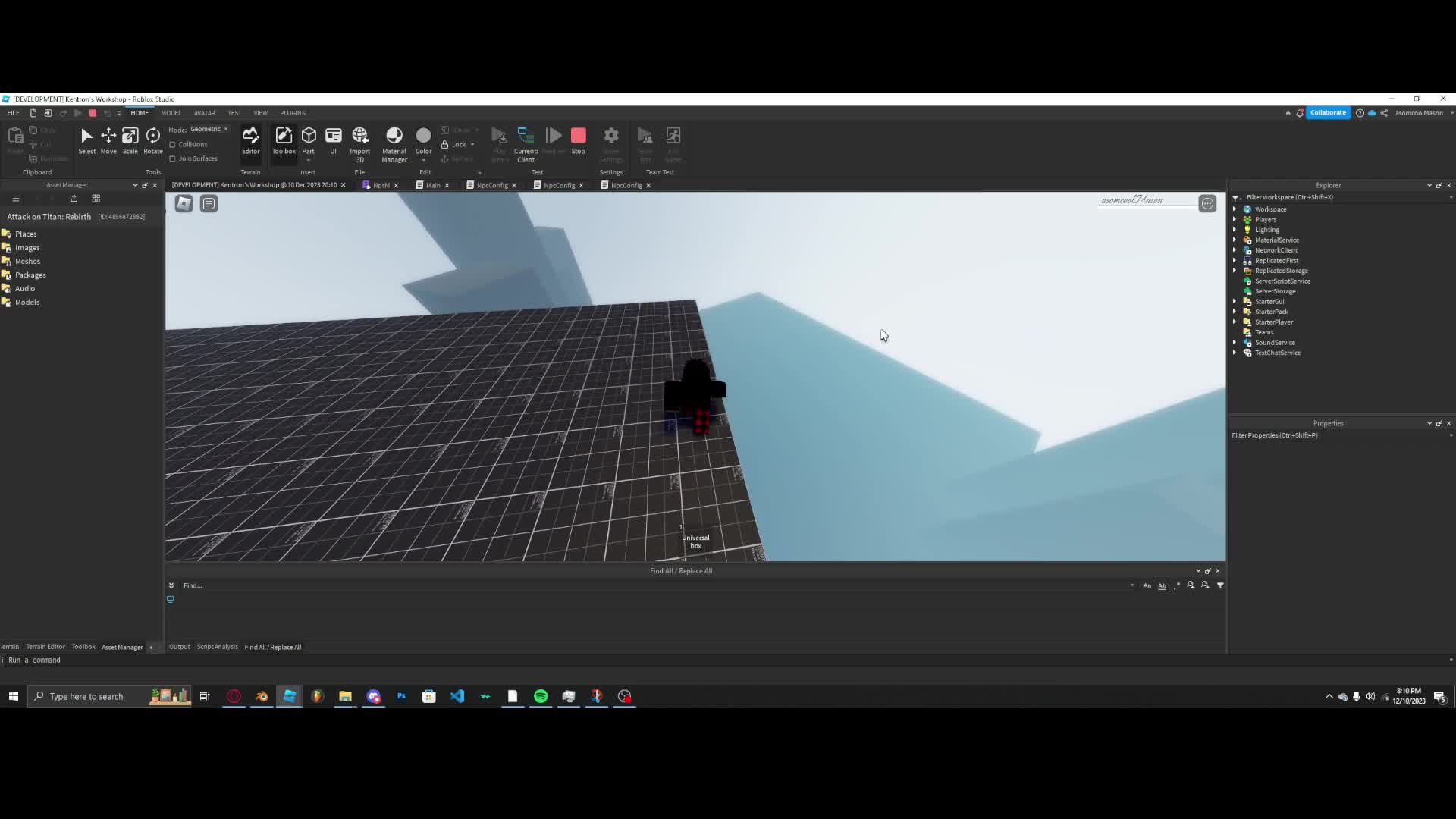Enable the Collisions checkbox
This screenshot has width=1456, height=819.
pos(173,144)
